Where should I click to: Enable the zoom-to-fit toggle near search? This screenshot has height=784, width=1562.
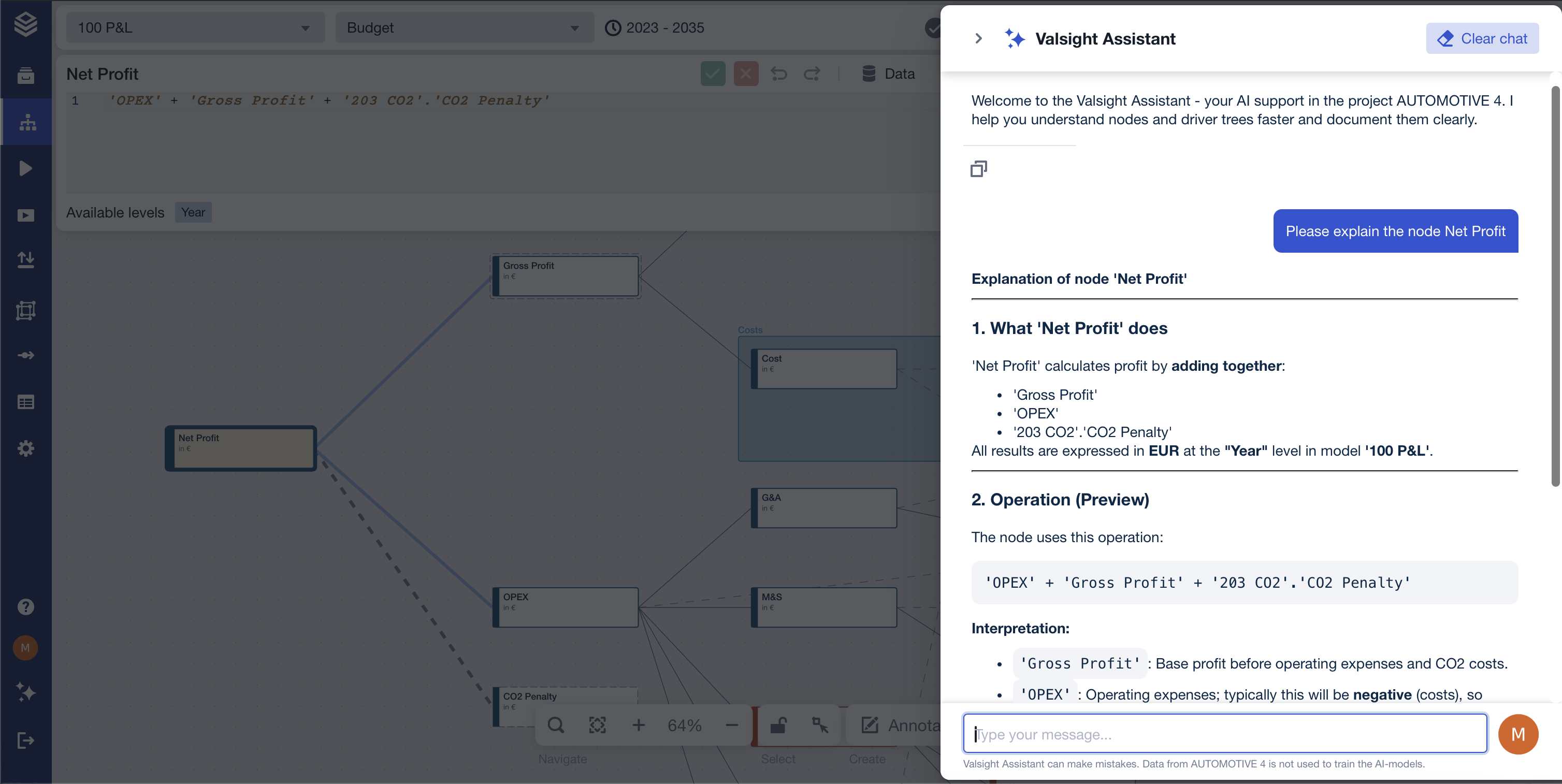(x=598, y=724)
